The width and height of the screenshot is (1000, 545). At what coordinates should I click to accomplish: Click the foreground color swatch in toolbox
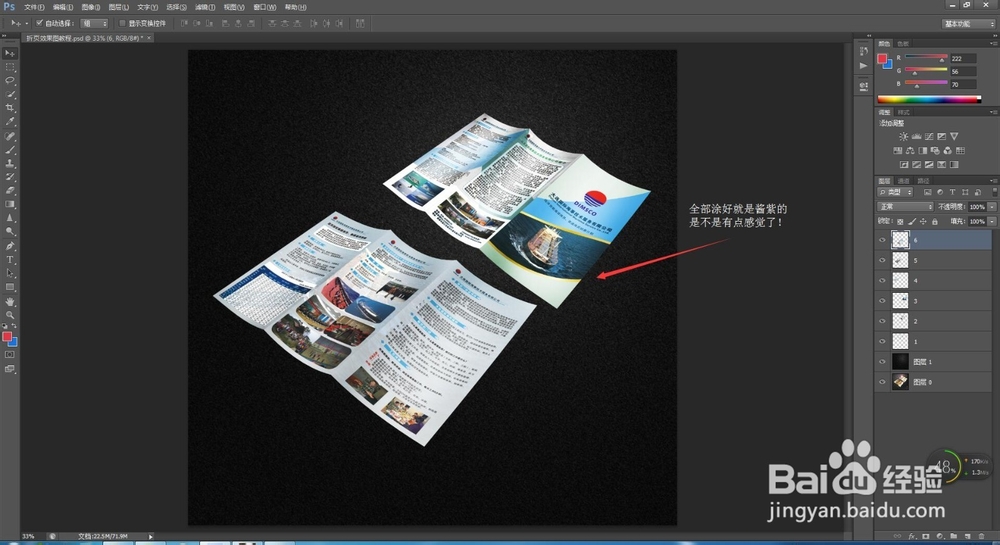tap(7, 337)
